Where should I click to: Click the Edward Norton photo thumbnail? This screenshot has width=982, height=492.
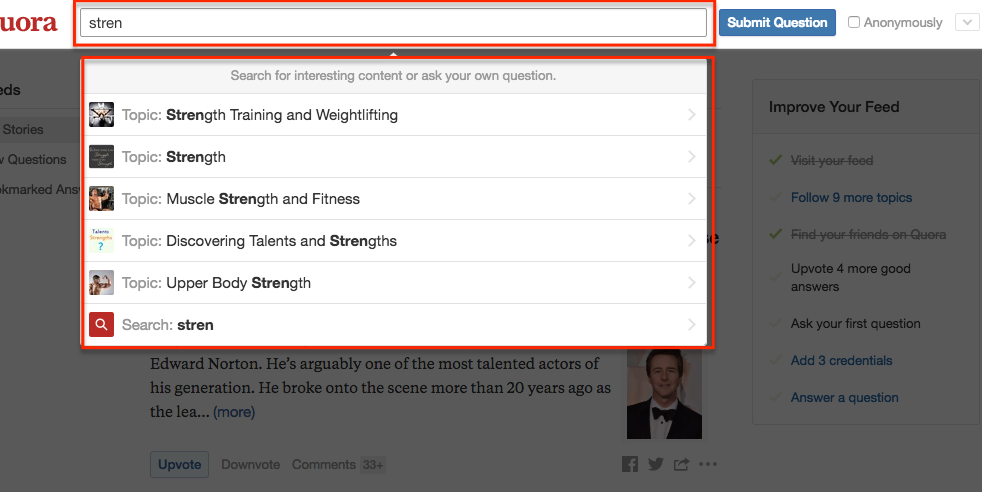[x=664, y=394]
